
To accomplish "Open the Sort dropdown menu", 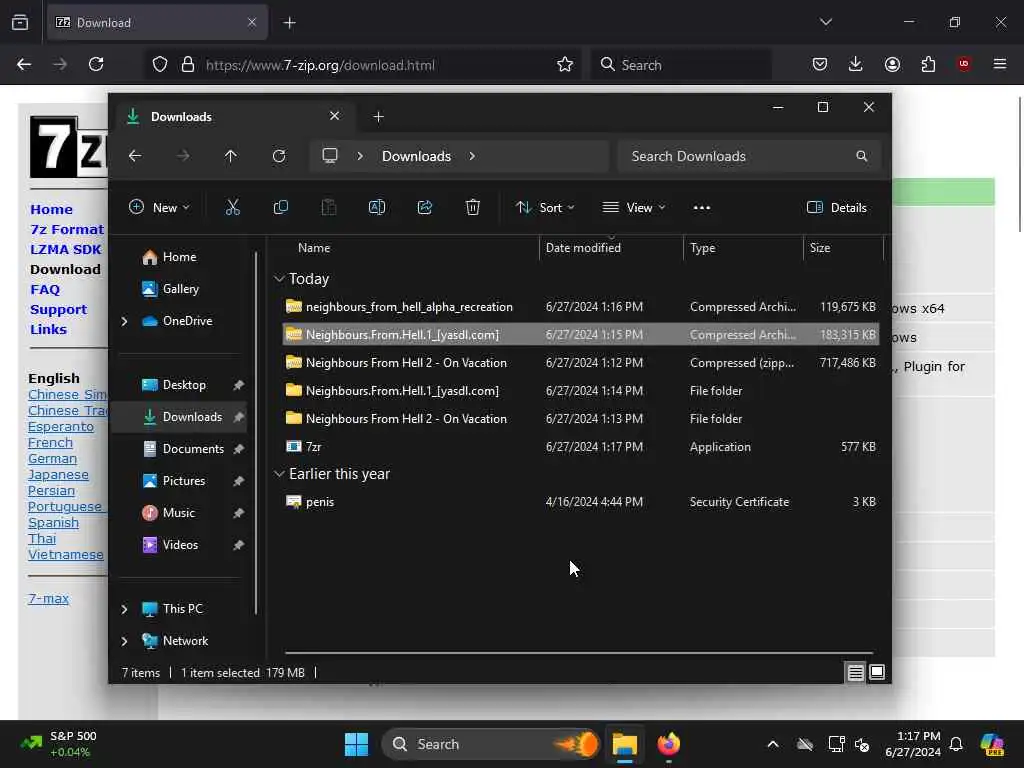I will [x=545, y=208].
